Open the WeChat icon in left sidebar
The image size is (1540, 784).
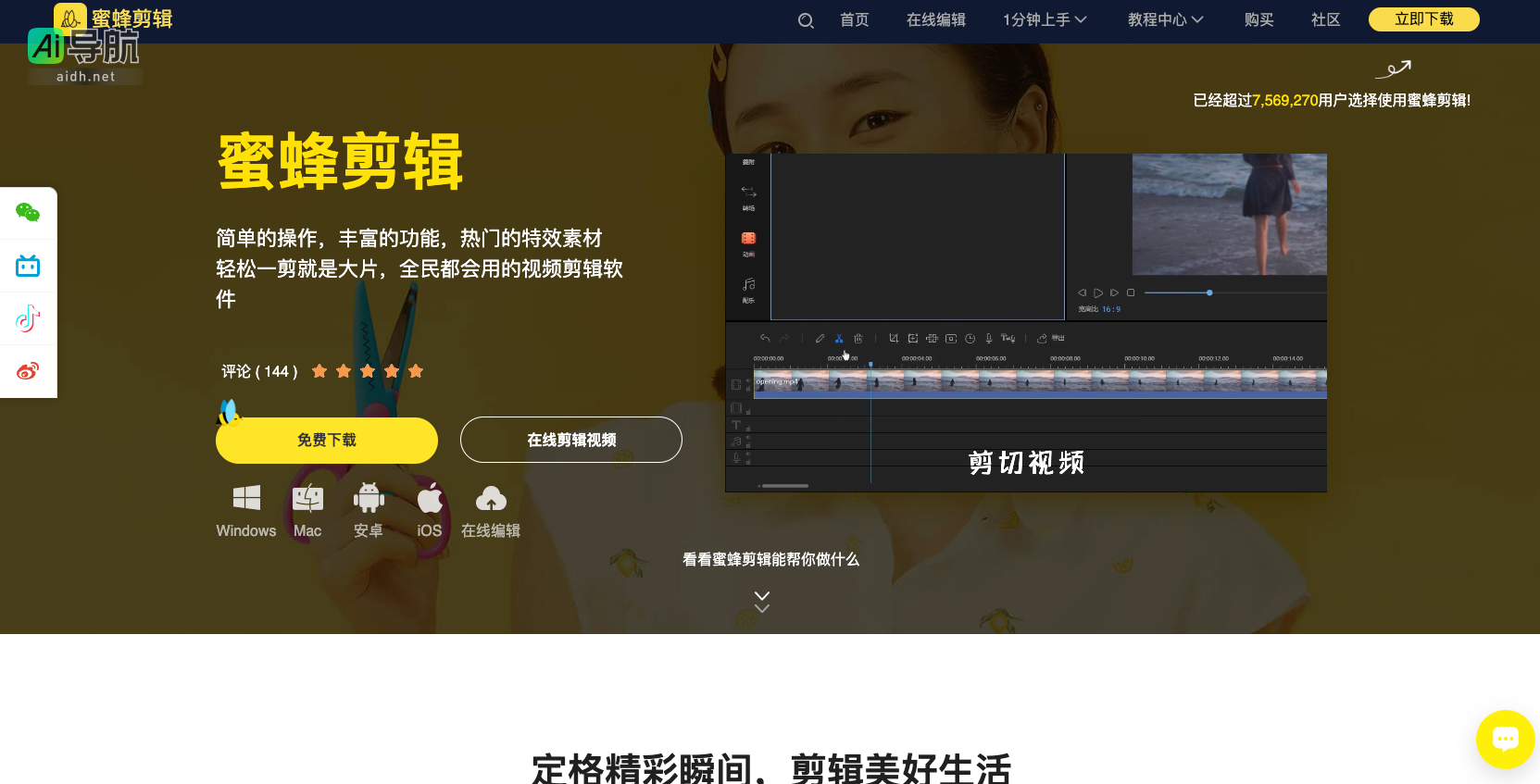tap(28, 213)
